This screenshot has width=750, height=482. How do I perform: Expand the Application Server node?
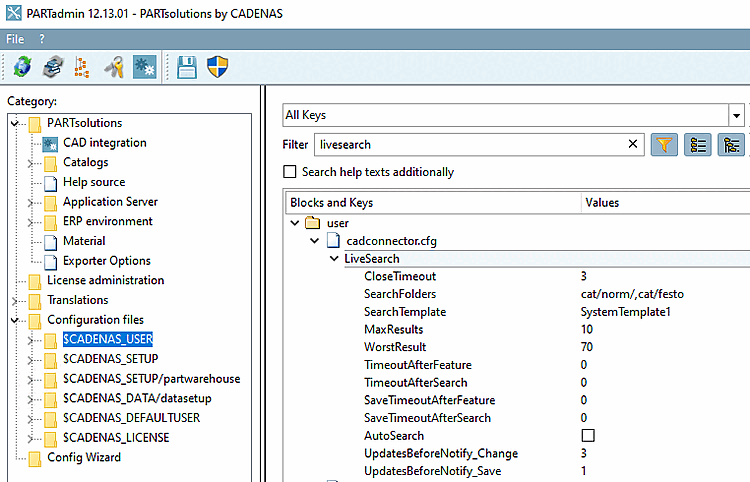coord(30,202)
